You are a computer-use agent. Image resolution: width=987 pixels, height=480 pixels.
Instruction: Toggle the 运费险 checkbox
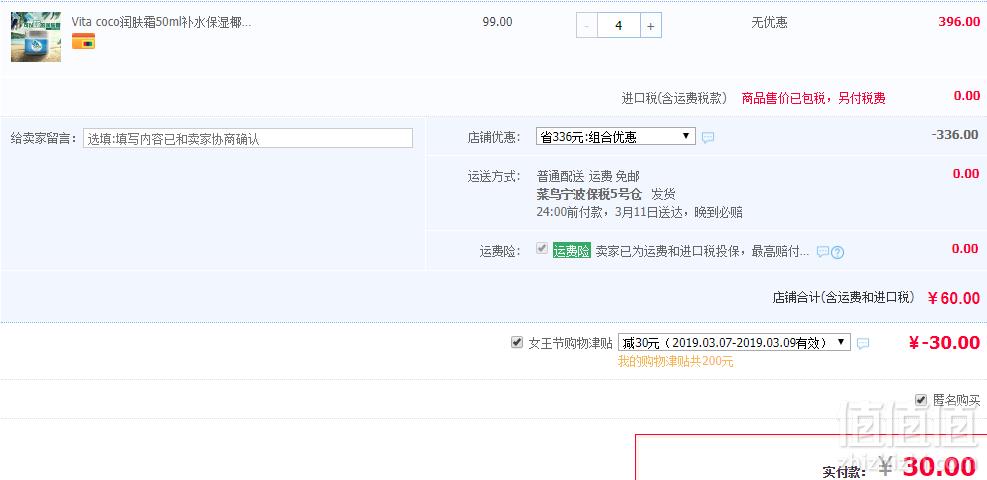[541, 248]
